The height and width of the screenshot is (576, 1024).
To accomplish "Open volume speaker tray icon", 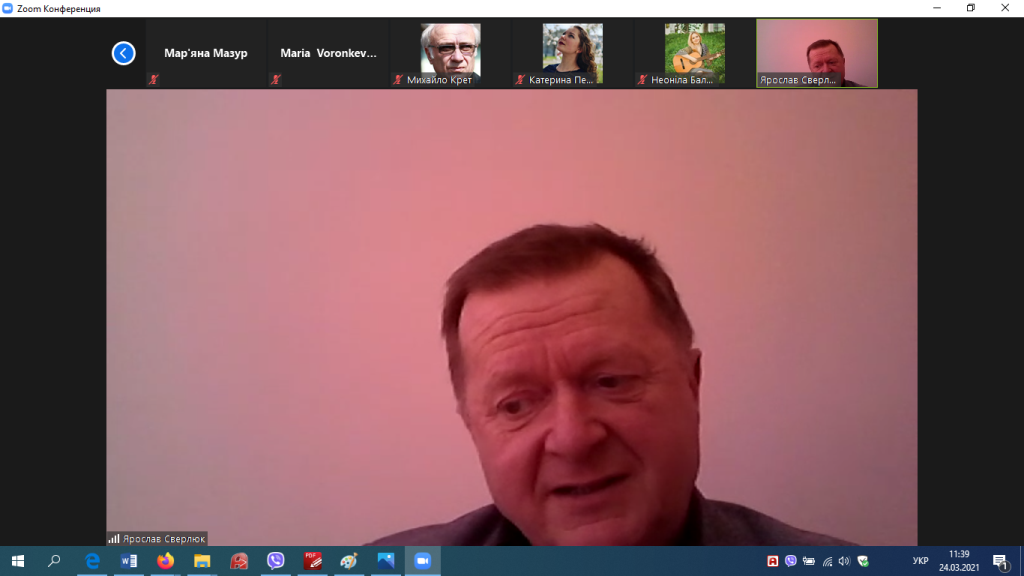I will point(844,561).
